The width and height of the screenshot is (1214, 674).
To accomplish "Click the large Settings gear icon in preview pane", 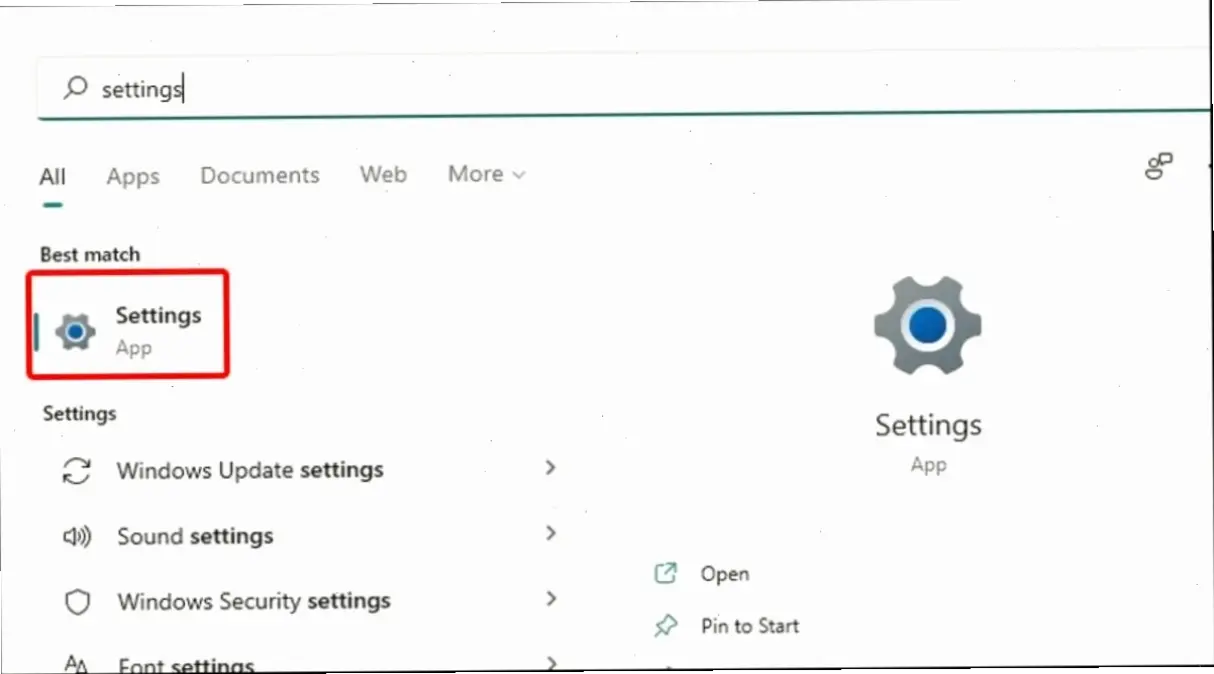I will click(927, 326).
